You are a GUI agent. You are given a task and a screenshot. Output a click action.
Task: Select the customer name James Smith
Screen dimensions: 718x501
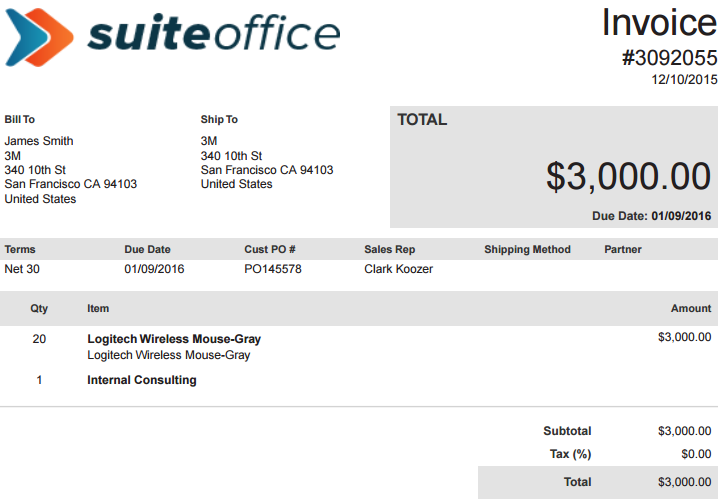(39, 141)
